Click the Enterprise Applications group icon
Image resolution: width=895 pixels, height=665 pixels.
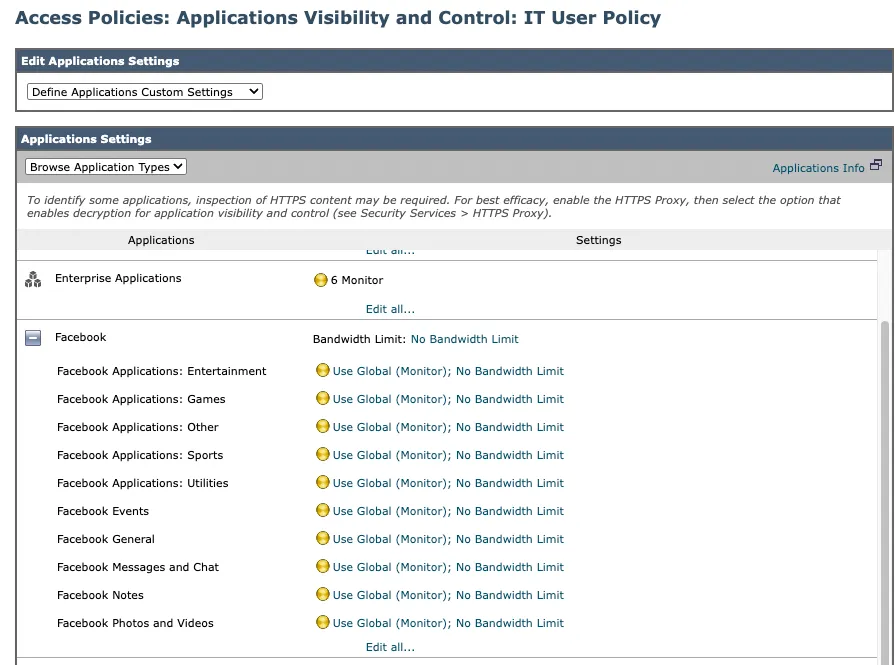(32, 279)
